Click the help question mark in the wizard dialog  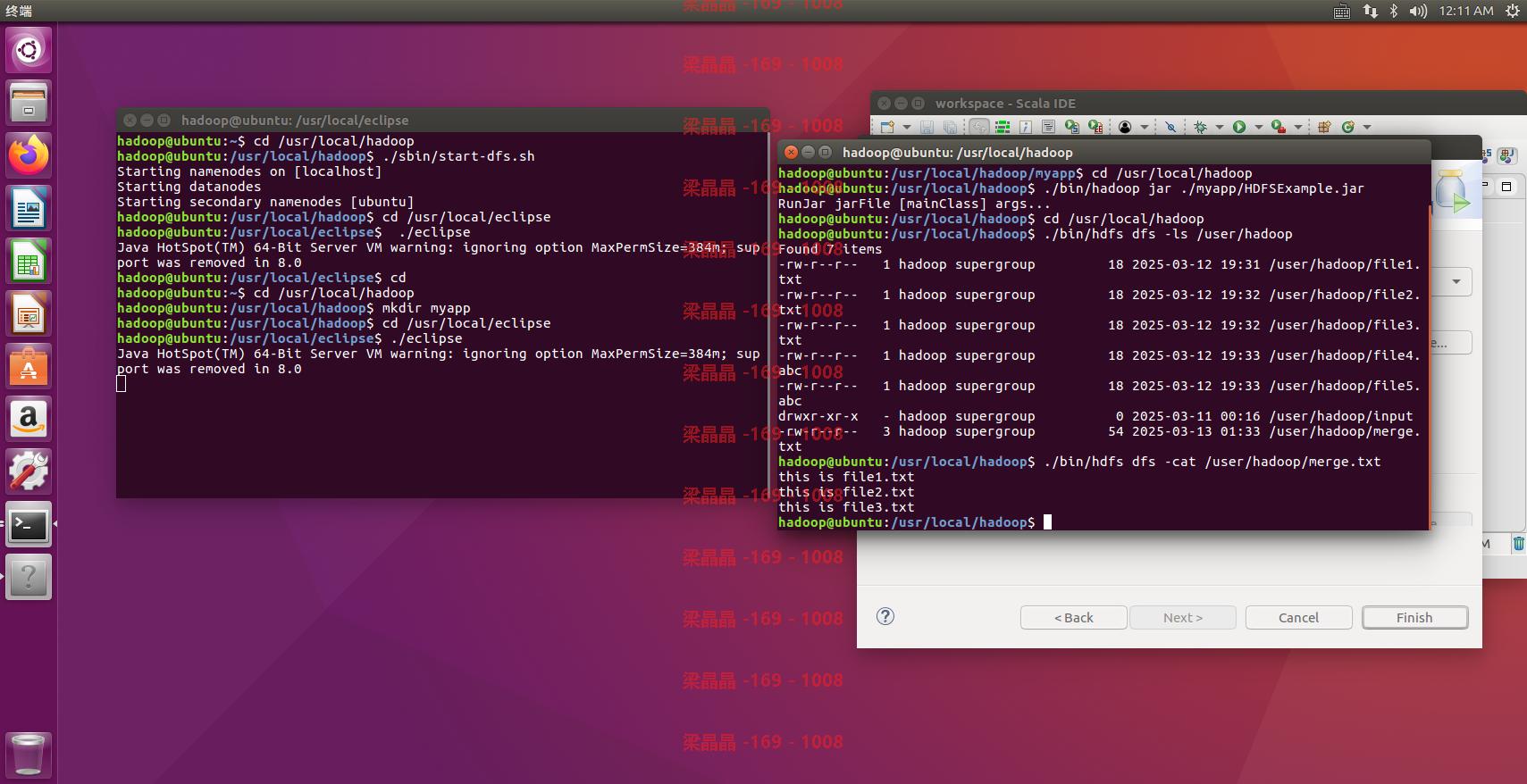click(885, 616)
